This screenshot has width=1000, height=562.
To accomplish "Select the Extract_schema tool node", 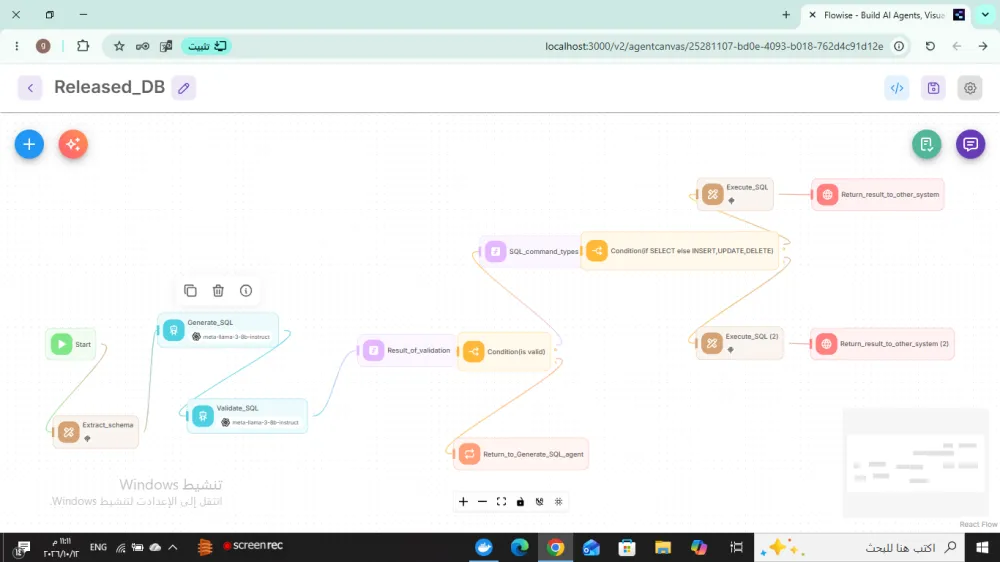I will pos(96,431).
